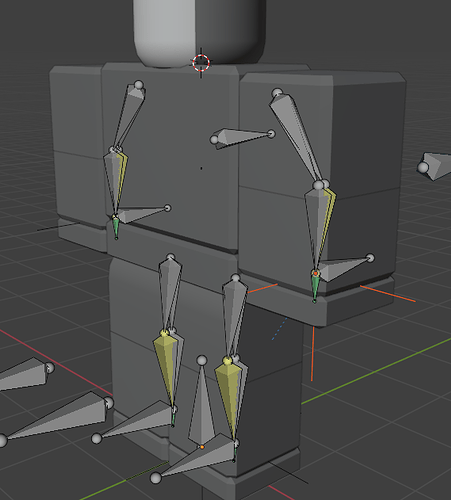Select the horizontal bone beside the screen-left hand
This screenshot has height=500, width=451.
coord(143,214)
